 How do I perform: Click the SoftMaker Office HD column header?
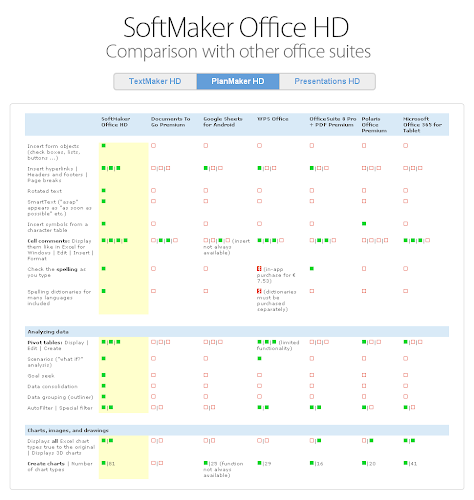click(116, 122)
